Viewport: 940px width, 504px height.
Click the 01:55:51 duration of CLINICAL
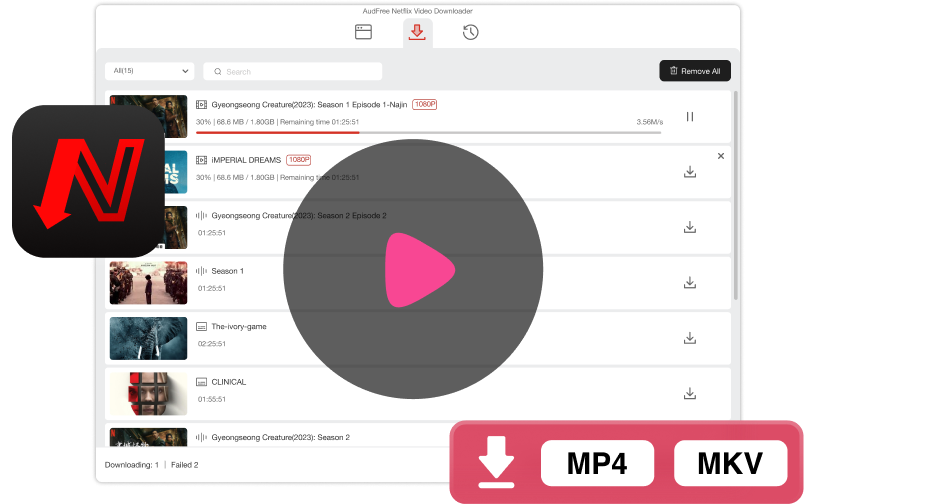[x=212, y=399]
